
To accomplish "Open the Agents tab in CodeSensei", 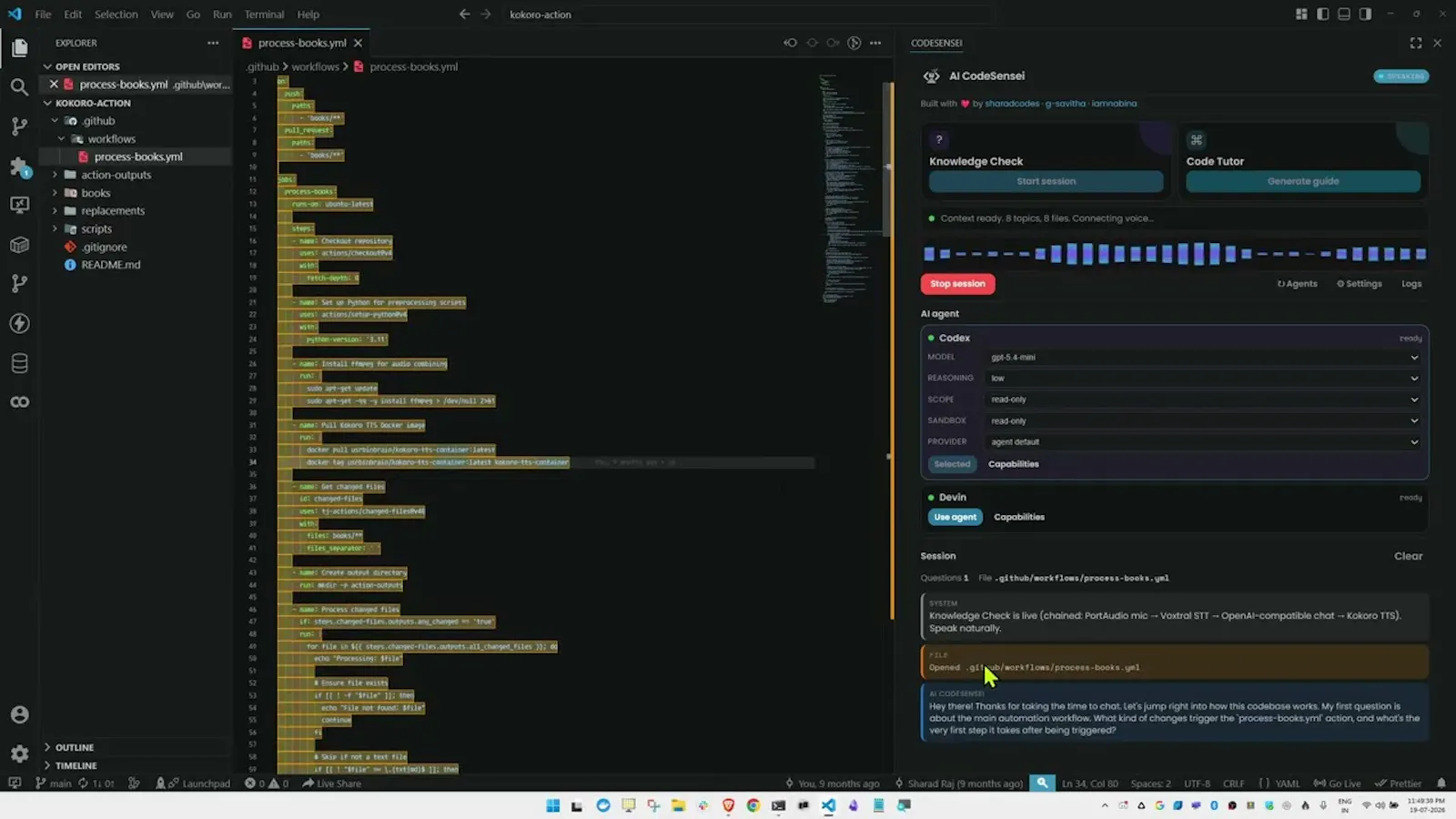I will 1297,284.
